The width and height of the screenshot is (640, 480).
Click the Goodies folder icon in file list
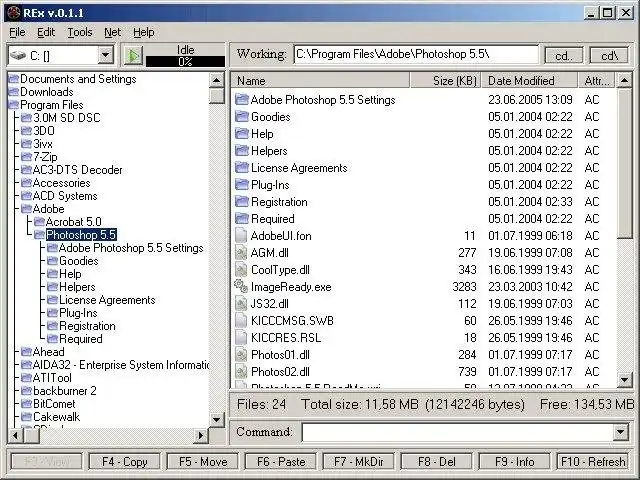click(x=242, y=117)
